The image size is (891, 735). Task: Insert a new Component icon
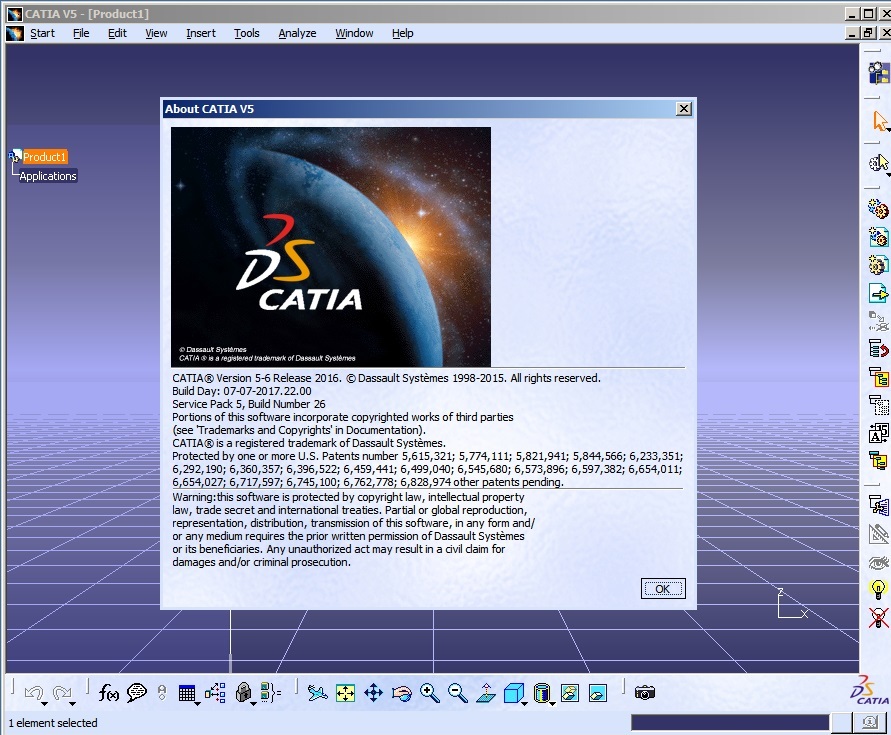(x=878, y=209)
